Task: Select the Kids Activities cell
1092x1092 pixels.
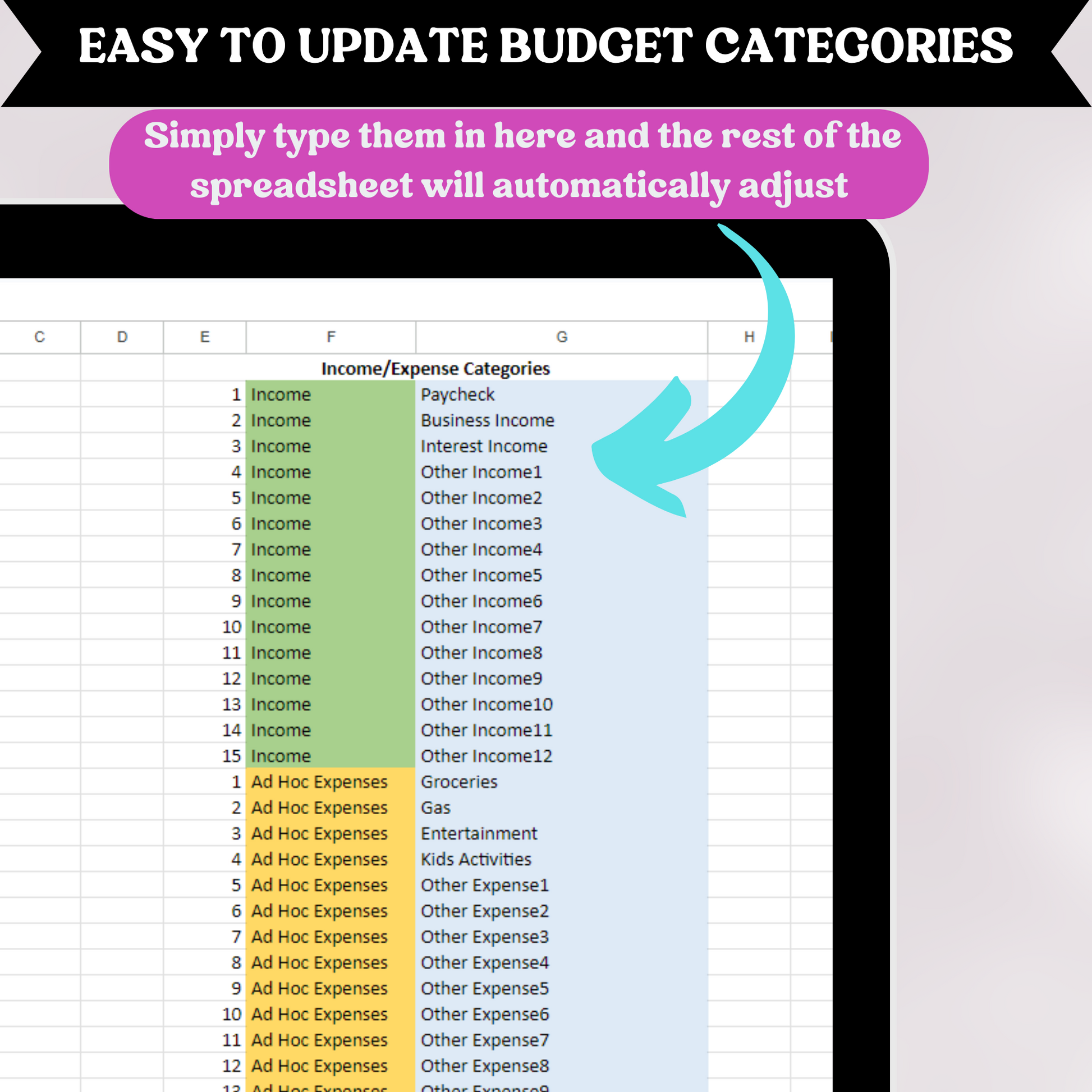Action: 561,859
